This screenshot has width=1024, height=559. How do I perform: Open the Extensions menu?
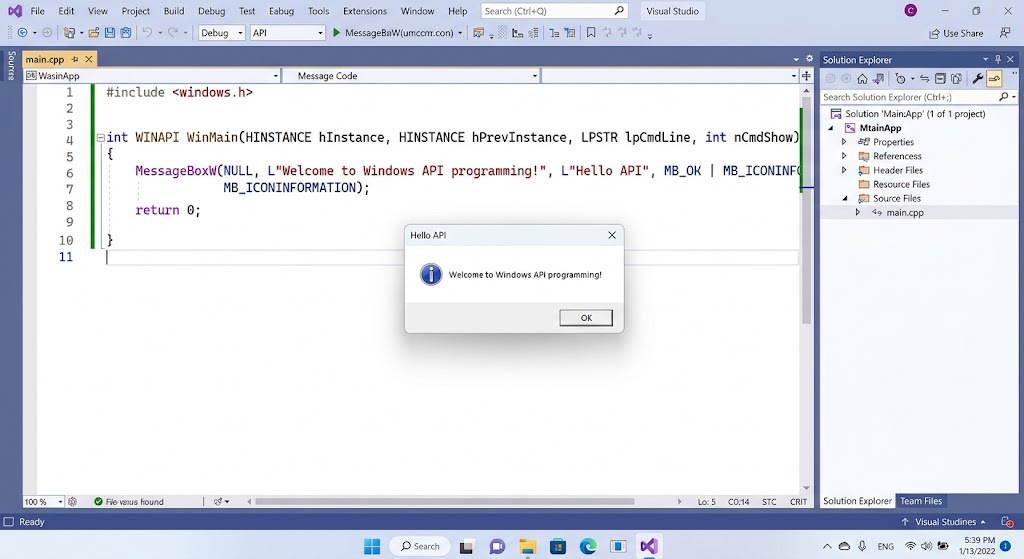[365, 11]
